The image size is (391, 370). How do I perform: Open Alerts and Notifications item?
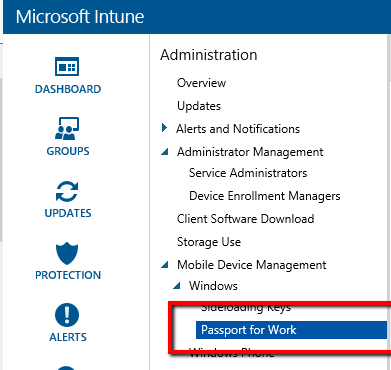click(x=238, y=129)
